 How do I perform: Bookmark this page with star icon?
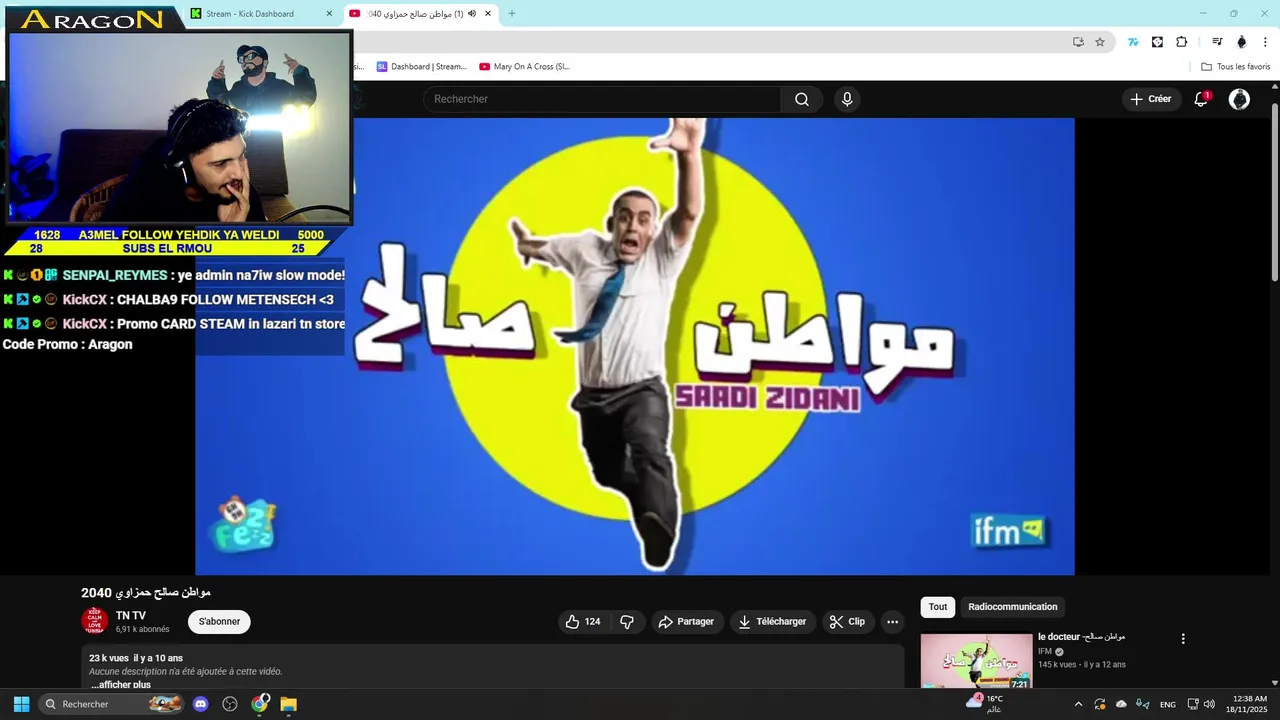[1100, 42]
